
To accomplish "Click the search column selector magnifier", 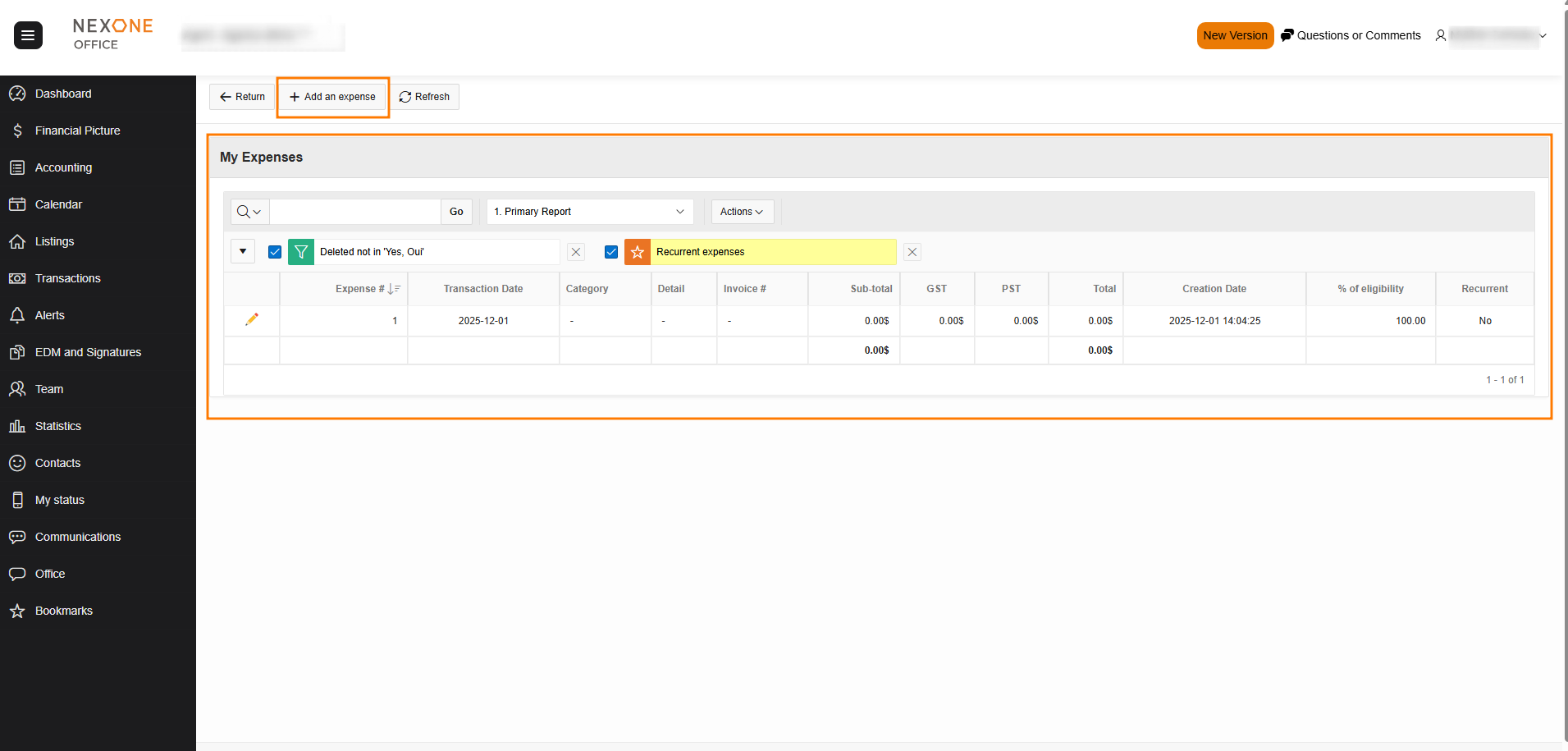I will (249, 212).
